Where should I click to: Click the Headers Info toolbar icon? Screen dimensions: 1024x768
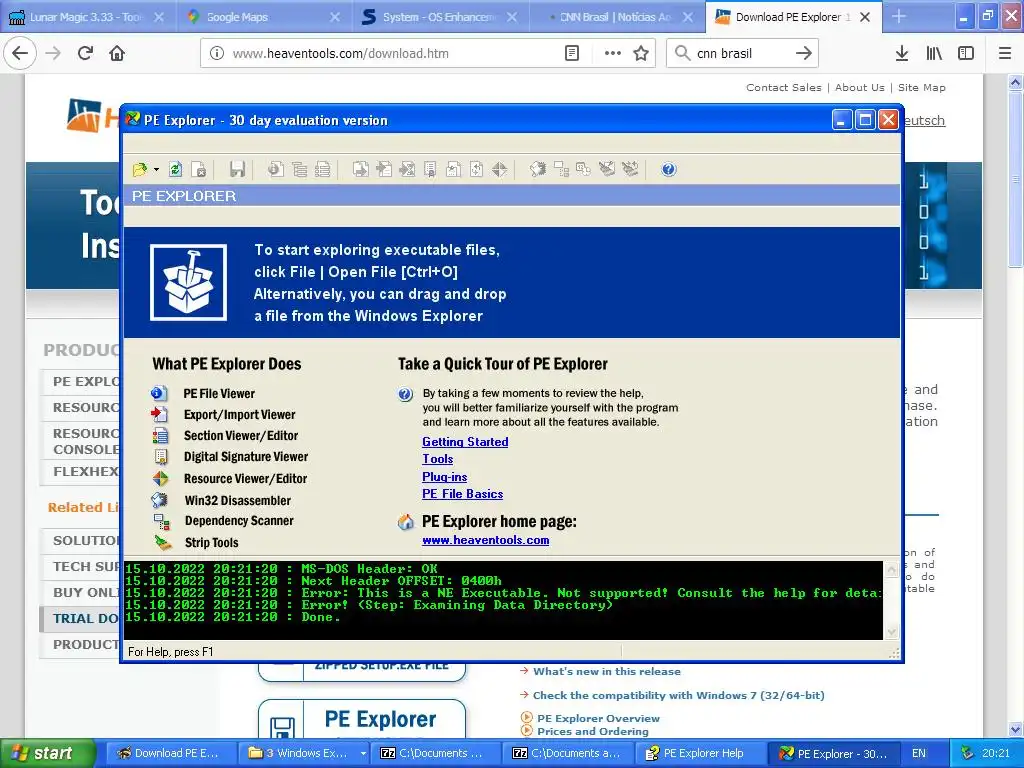pos(276,170)
